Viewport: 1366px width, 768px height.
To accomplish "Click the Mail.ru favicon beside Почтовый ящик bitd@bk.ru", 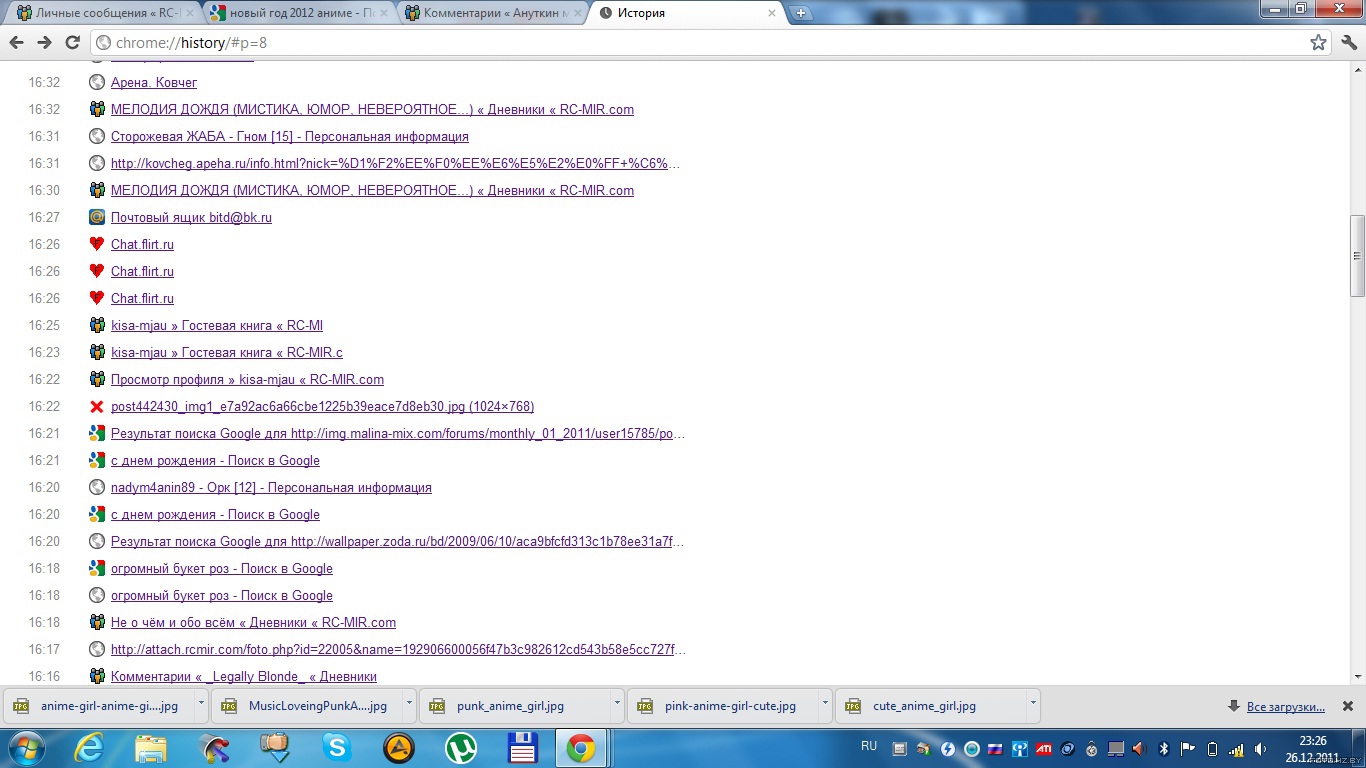I will point(97,217).
